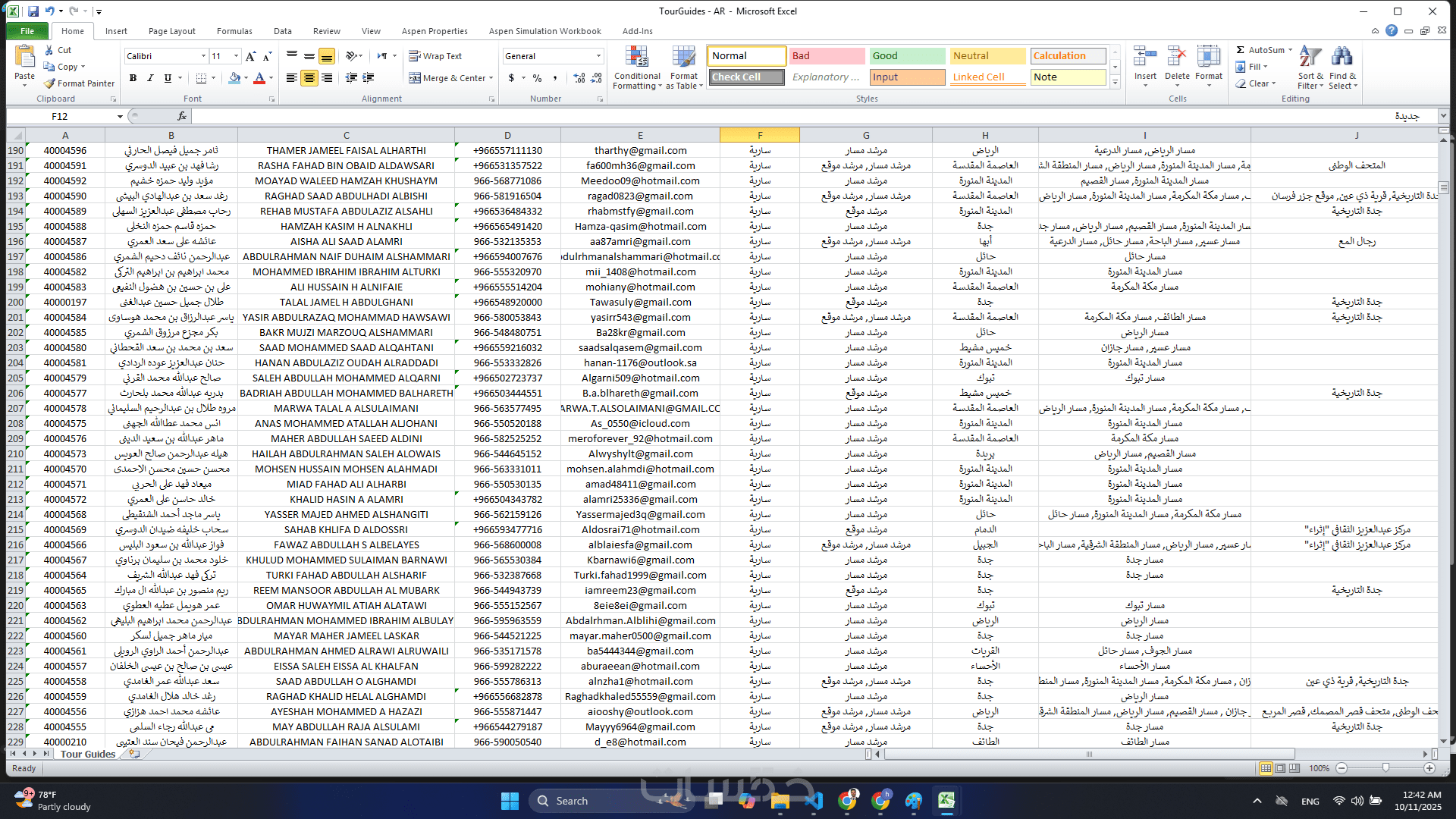
Task: Click the Merge & Center button
Action: pyautogui.click(x=450, y=78)
